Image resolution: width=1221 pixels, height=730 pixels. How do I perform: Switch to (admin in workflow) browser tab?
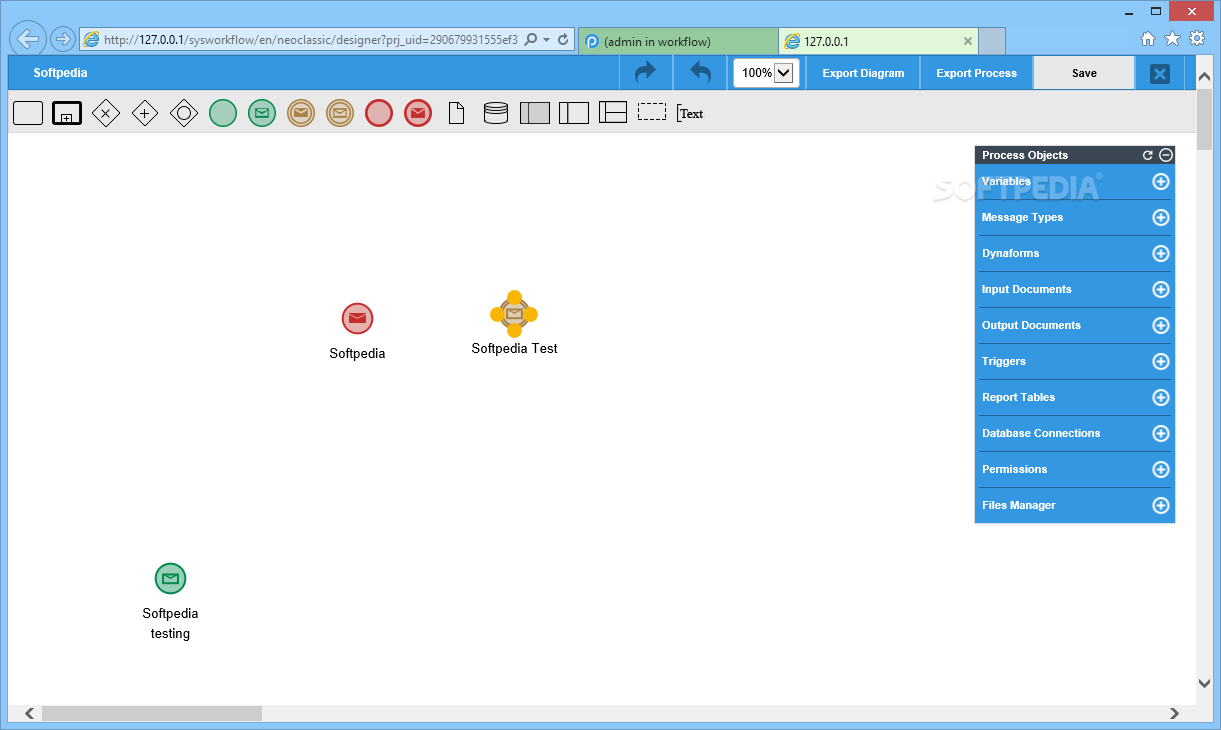point(677,41)
